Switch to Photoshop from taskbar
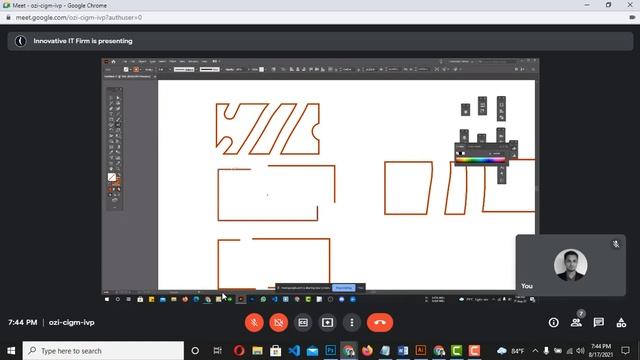 coord(331,351)
